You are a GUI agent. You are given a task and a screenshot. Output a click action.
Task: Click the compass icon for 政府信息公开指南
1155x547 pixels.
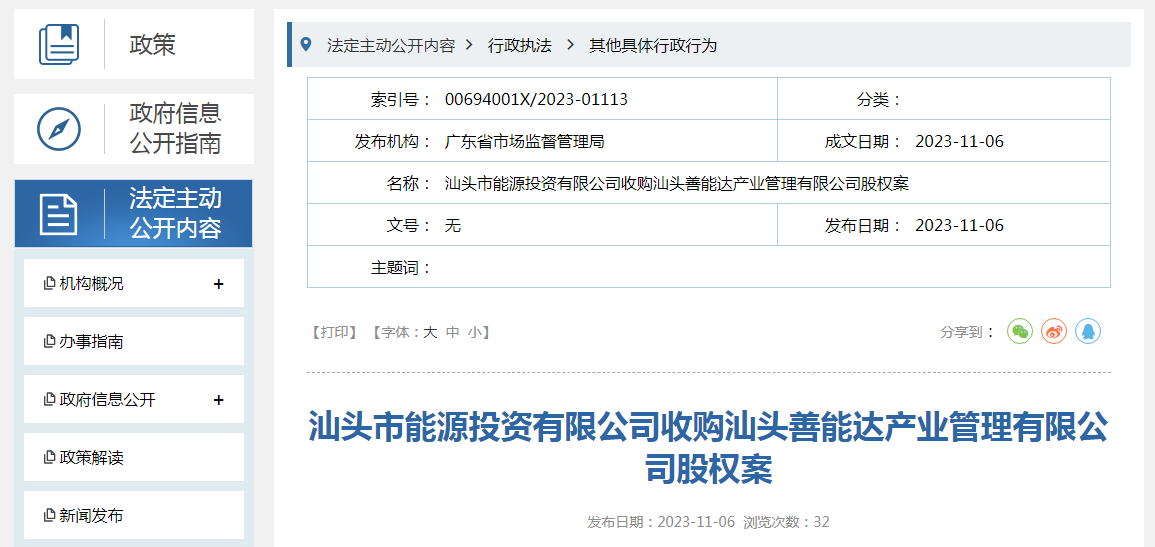pyautogui.click(x=59, y=129)
